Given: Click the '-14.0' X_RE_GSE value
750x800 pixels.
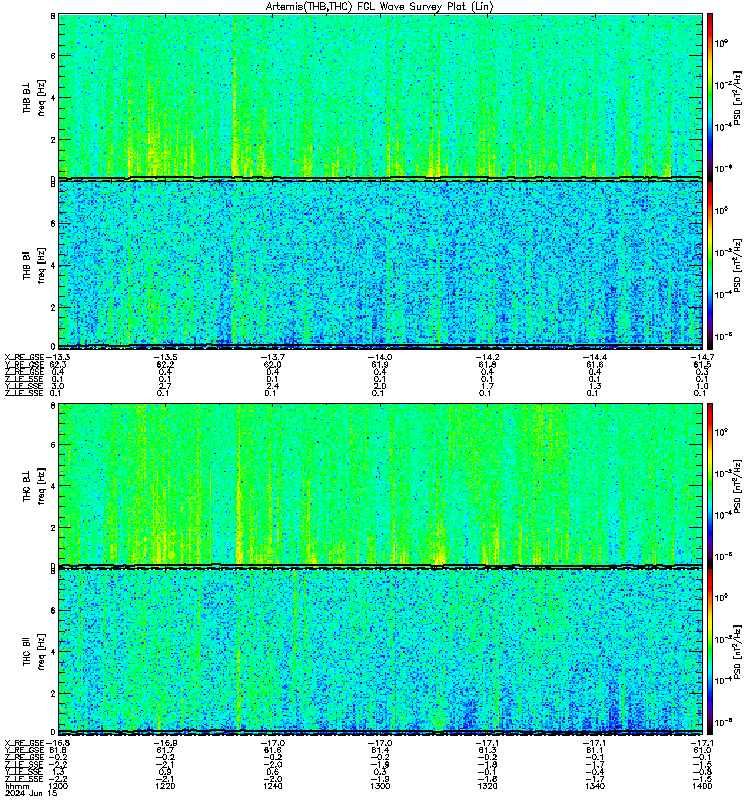Looking at the screenshot, I should 380,357.
